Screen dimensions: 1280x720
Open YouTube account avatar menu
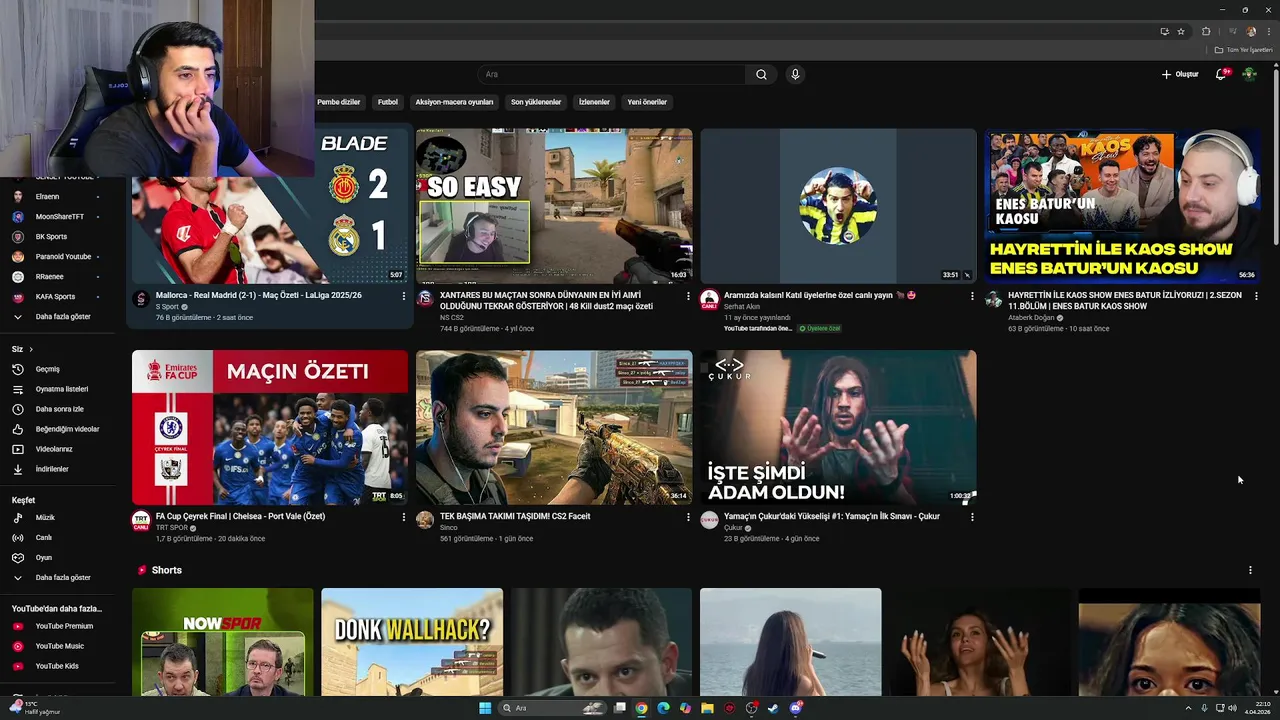coord(1249,74)
